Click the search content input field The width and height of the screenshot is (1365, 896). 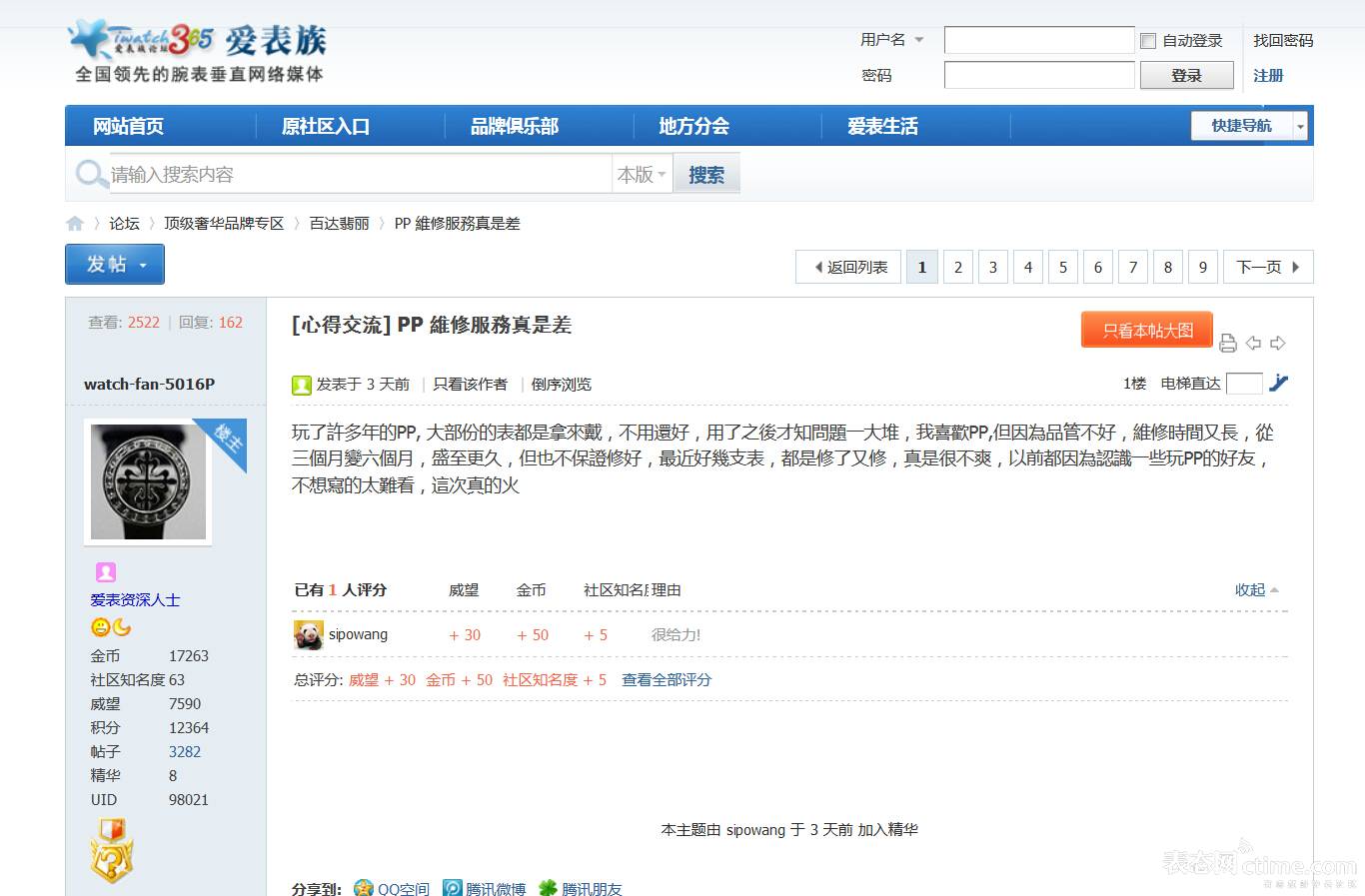coord(360,175)
